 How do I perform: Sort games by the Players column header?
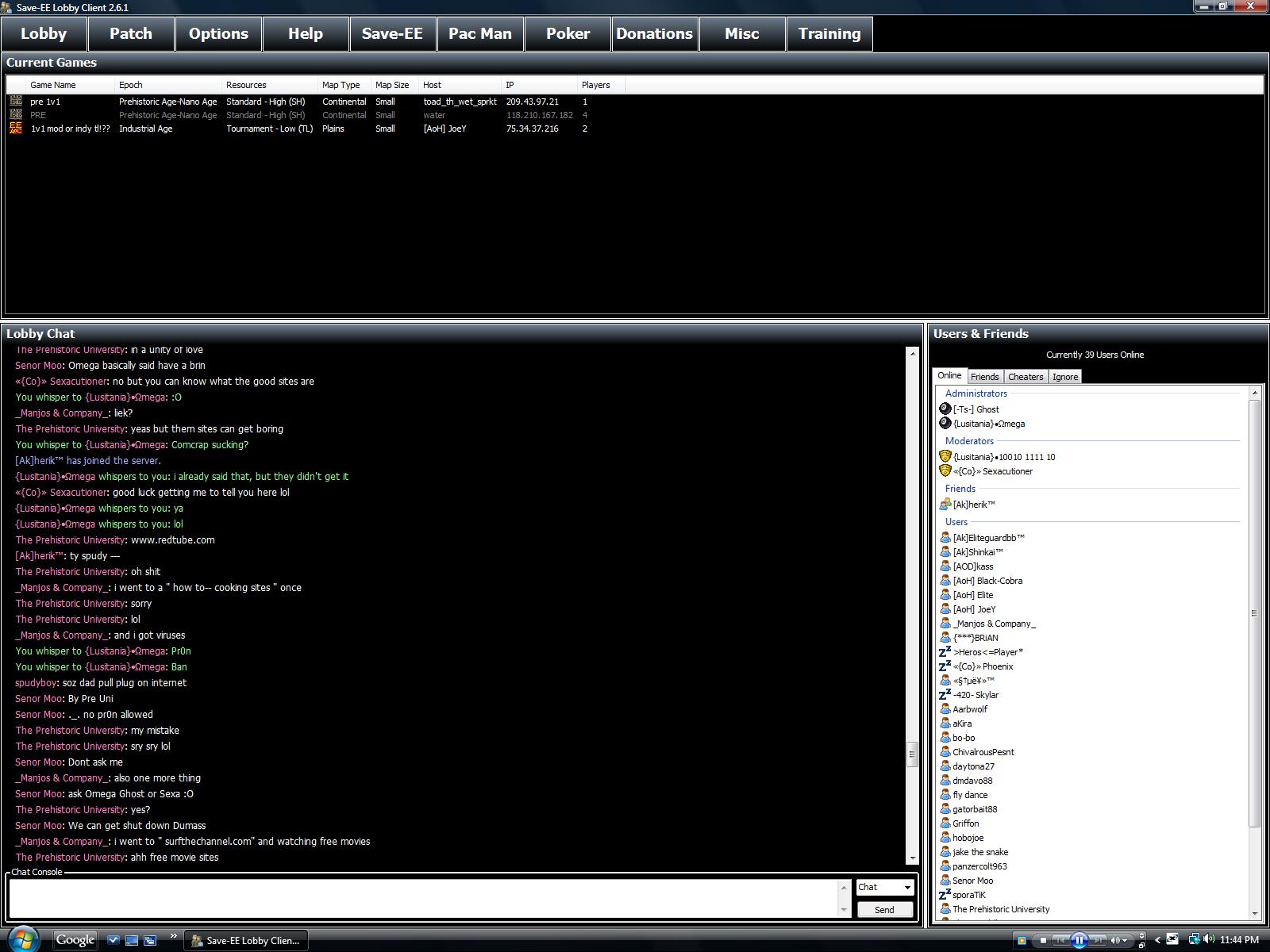(x=595, y=85)
